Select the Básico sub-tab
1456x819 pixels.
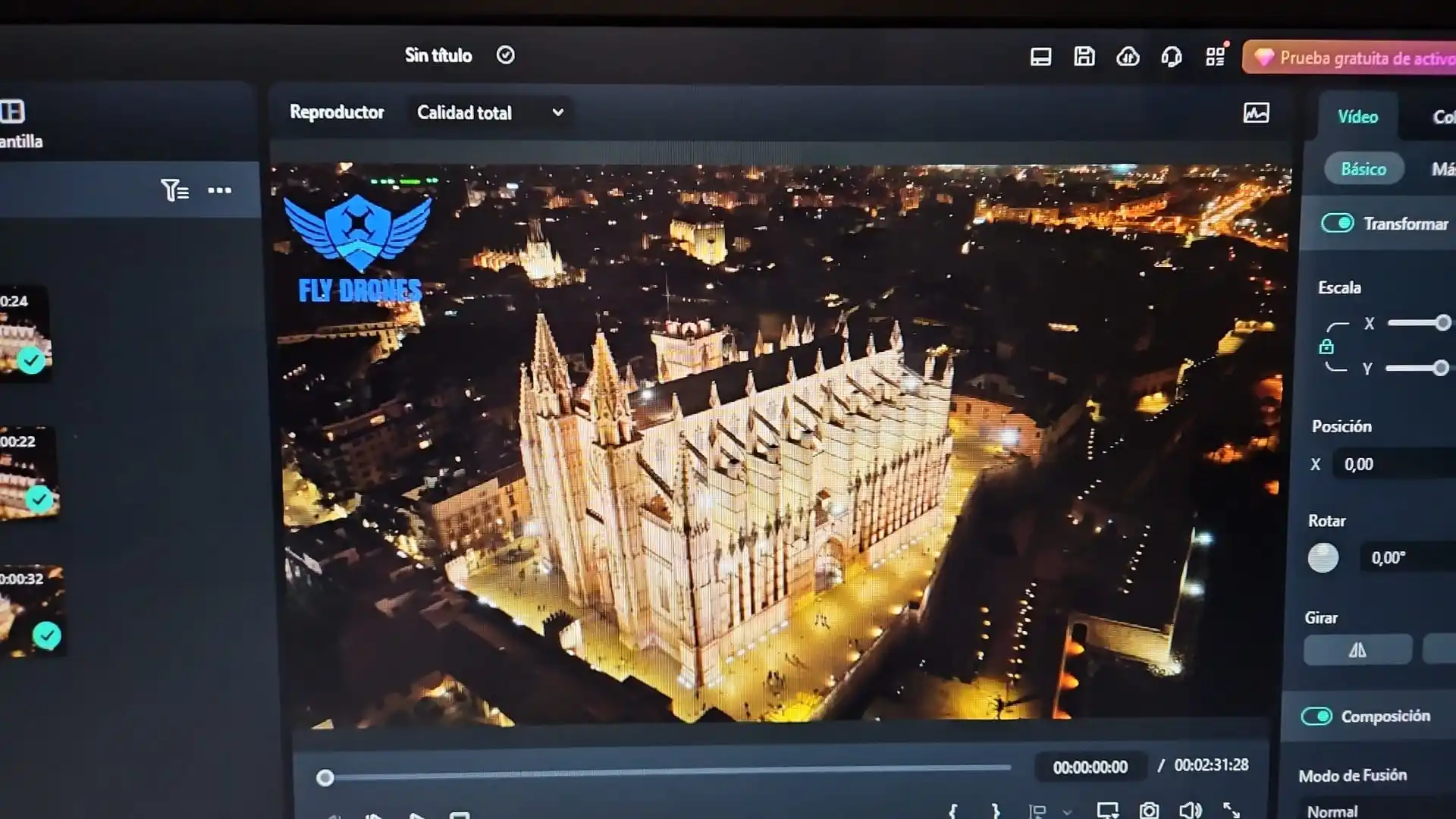[1363, 169]
